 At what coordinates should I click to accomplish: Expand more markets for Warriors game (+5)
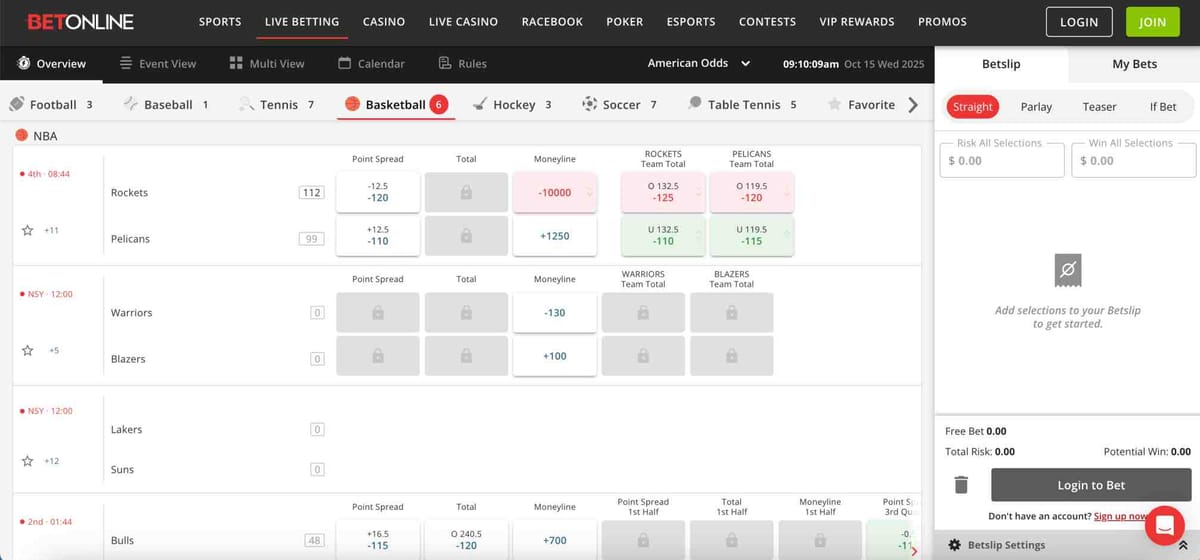click(53, 350)
